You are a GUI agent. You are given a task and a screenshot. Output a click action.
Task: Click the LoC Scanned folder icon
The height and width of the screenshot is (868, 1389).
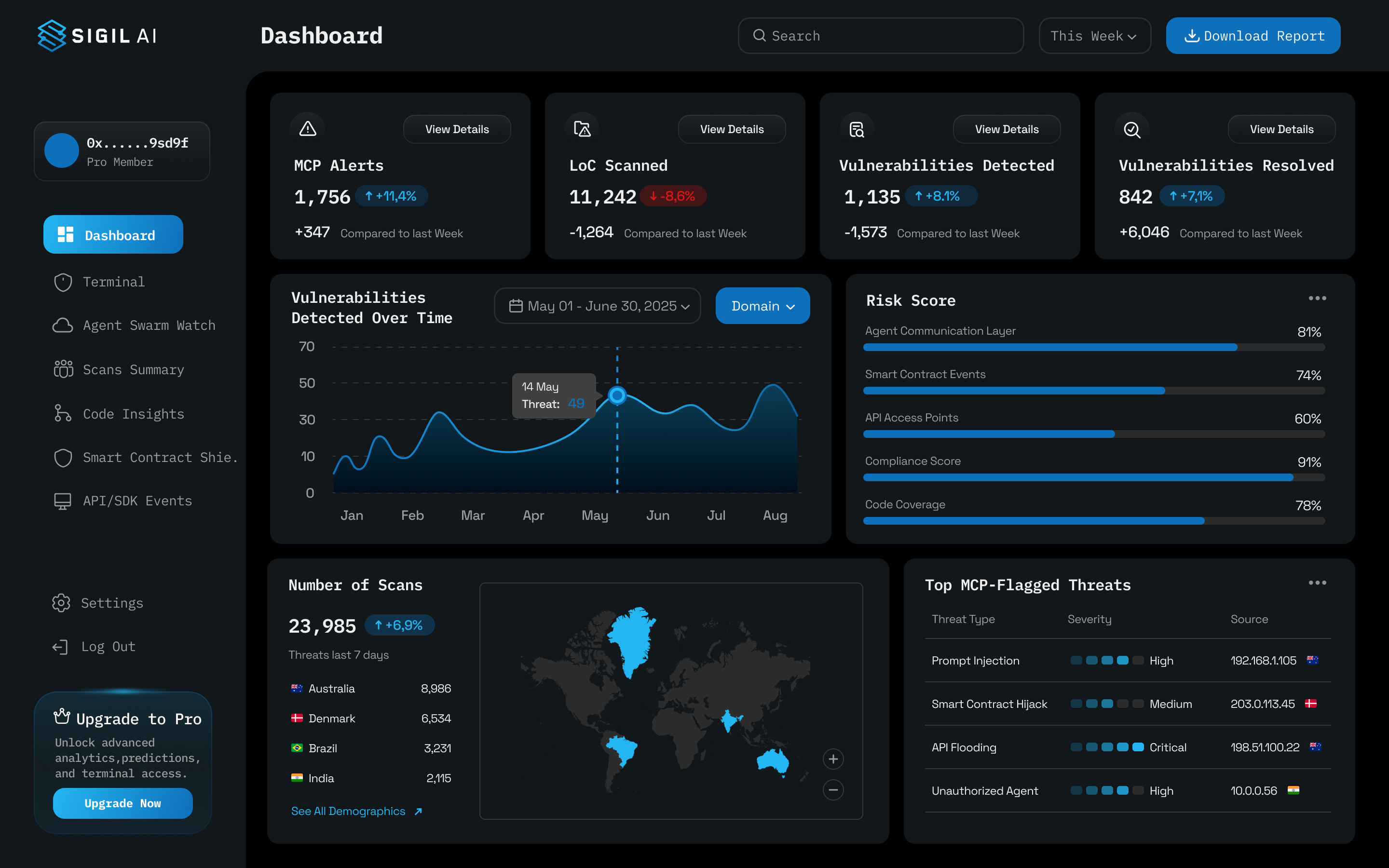(582, 129)
